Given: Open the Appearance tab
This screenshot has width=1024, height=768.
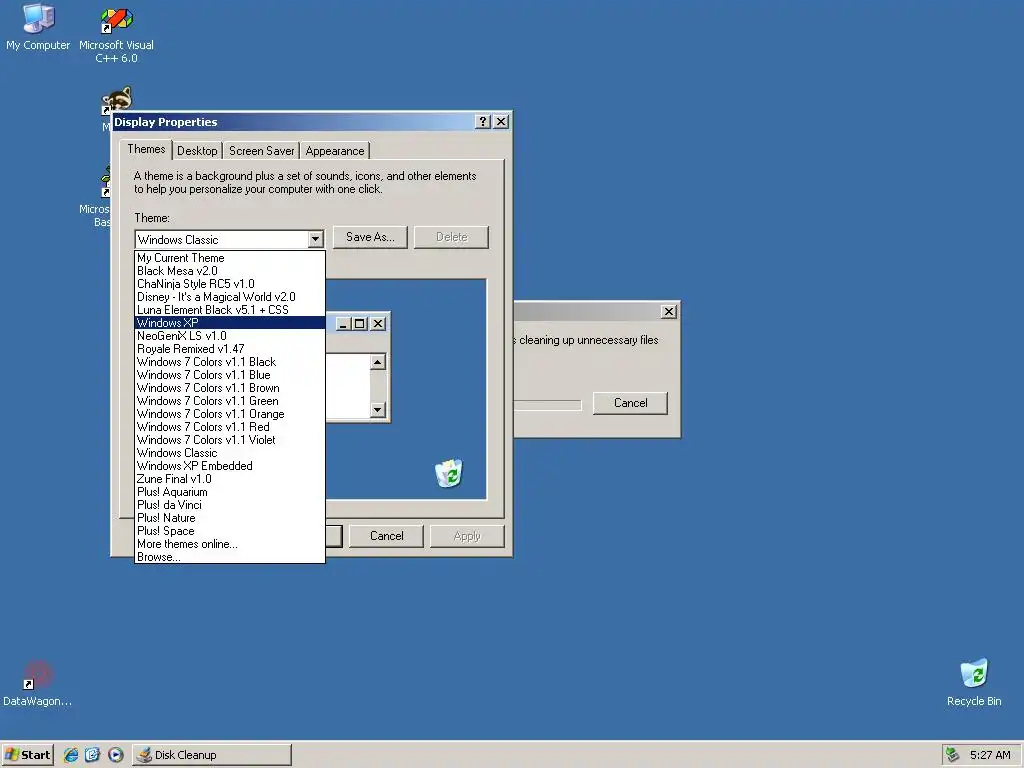Looking at the screenshot, I should [x=335, y=151].
